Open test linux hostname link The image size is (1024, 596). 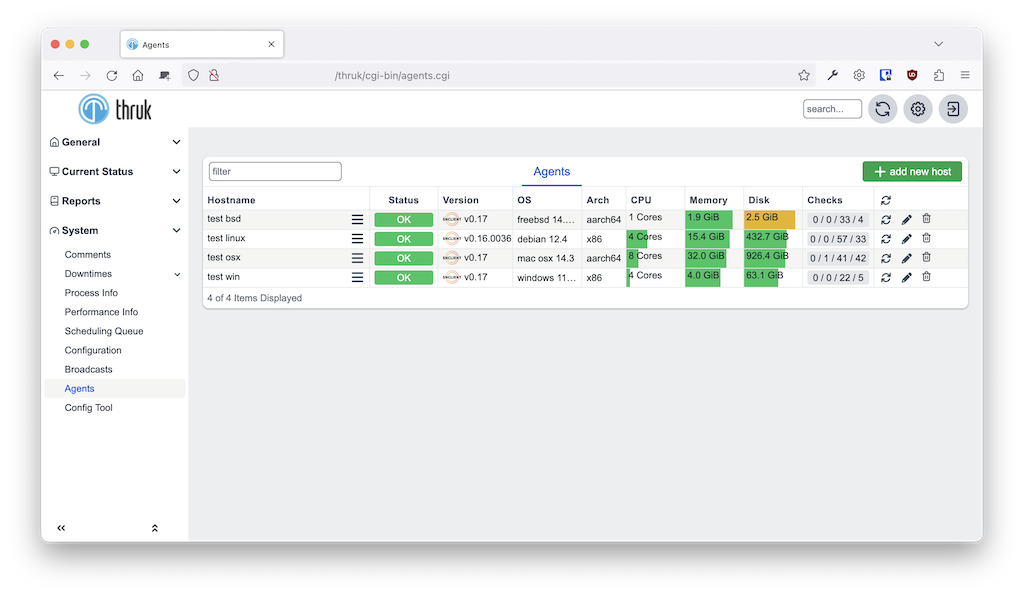click(x=226, y=238)
